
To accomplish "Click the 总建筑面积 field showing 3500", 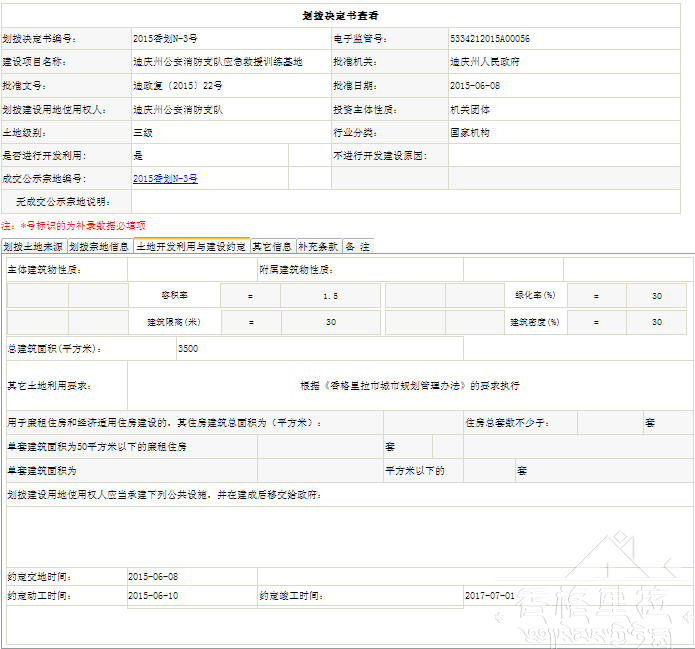I will [x=318, y=349].
